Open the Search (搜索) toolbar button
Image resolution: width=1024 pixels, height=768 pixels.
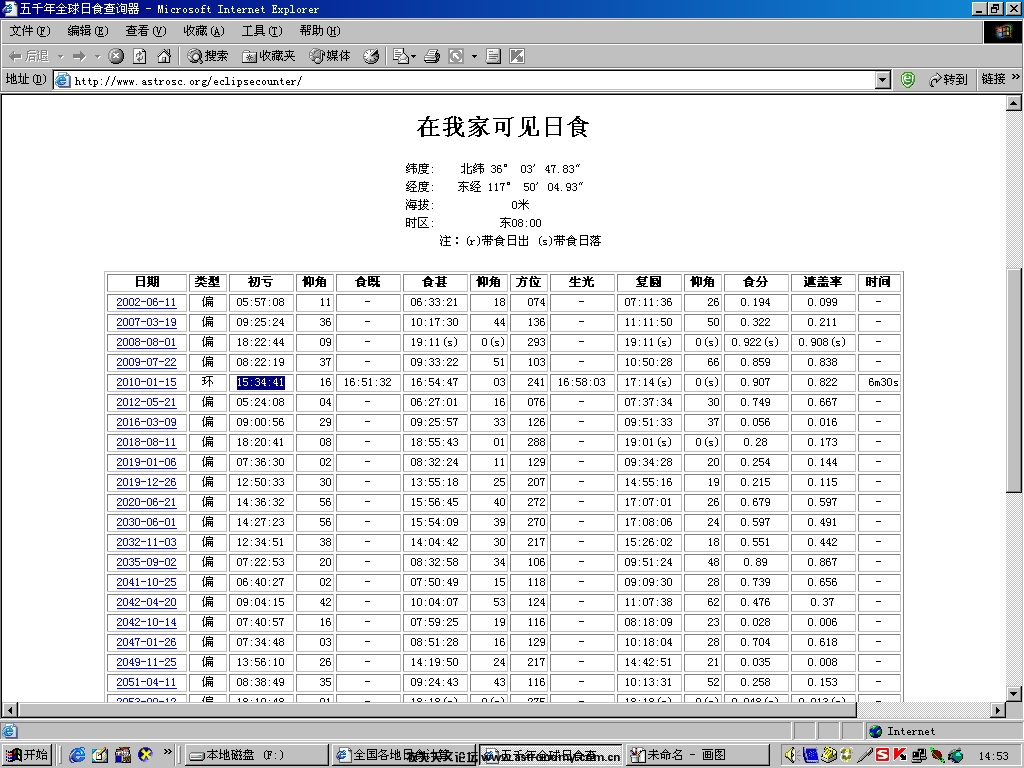(208, 56)
